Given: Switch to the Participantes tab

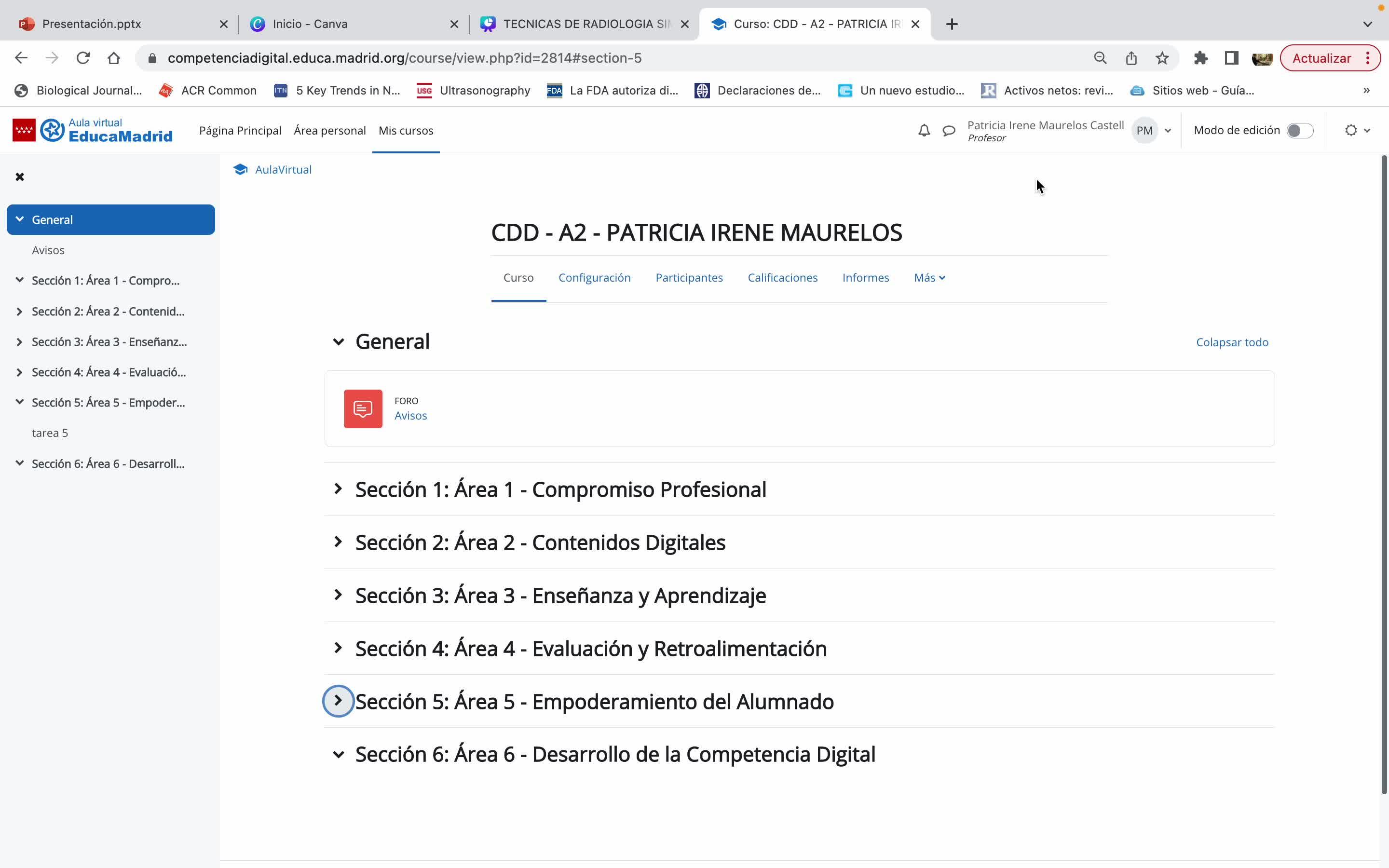Looking at the screenshot, I should coord(689,278).
